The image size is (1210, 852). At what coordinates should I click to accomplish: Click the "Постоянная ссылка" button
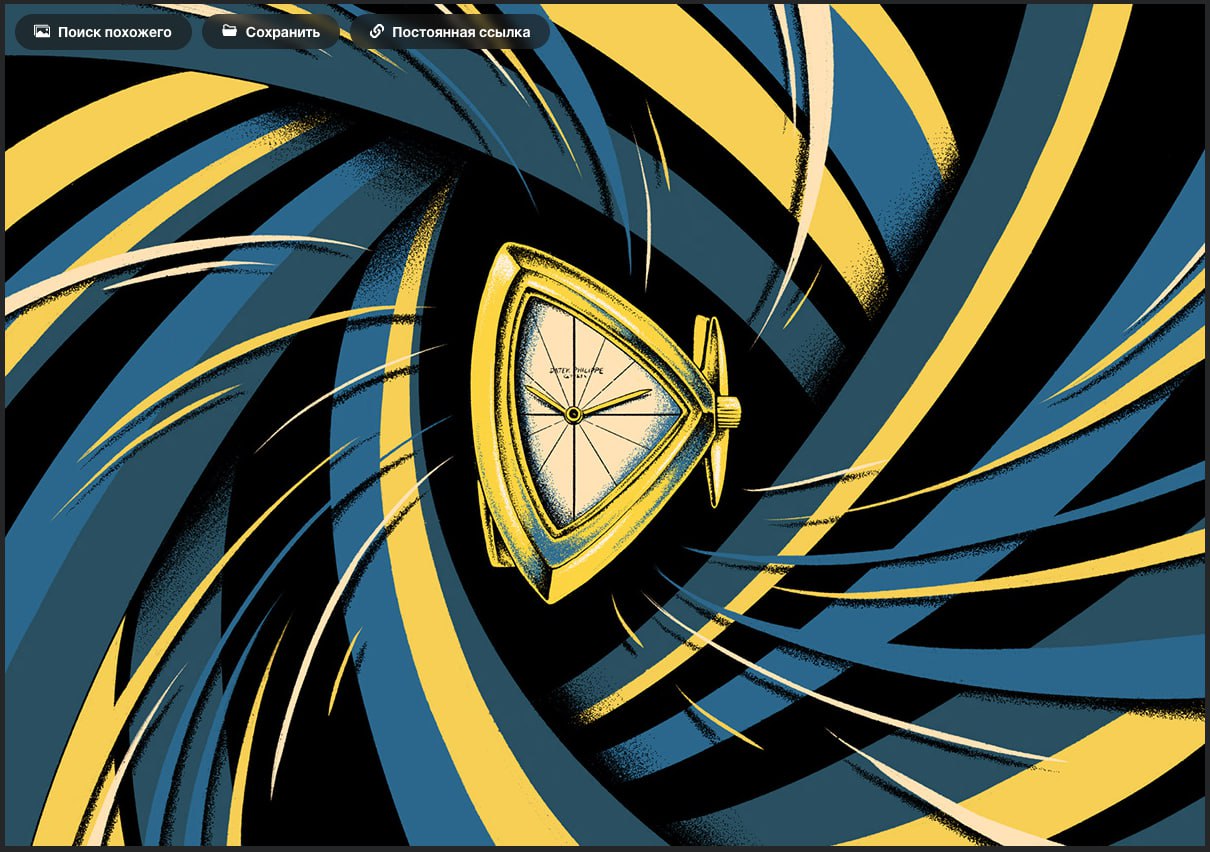[x=450, y=32]
